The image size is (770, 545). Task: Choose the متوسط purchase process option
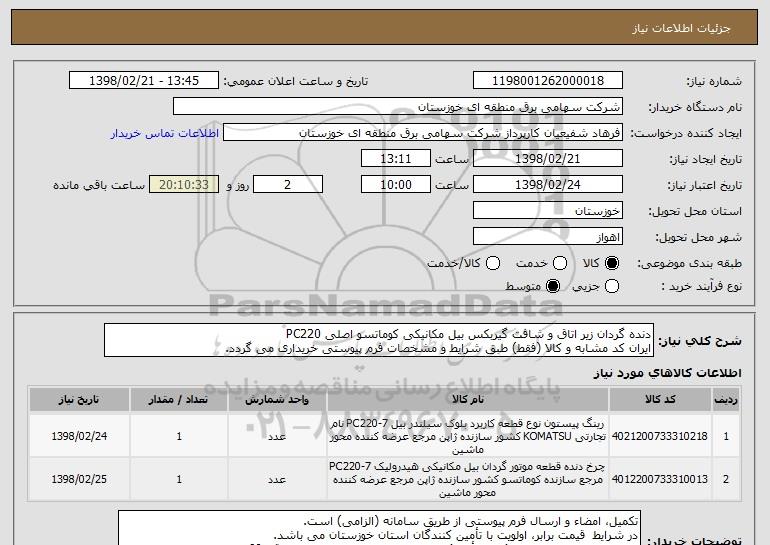(x=553, y=286)
